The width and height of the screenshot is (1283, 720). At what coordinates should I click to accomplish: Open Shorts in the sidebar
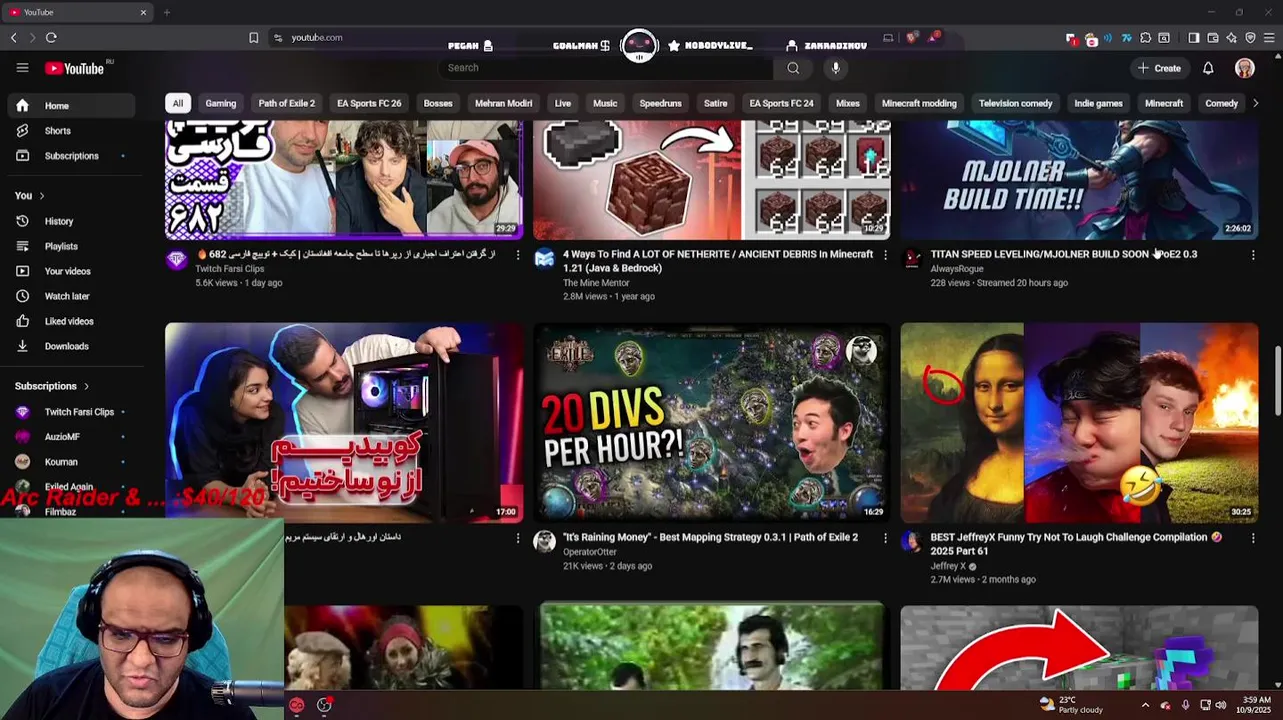(71, 131)
